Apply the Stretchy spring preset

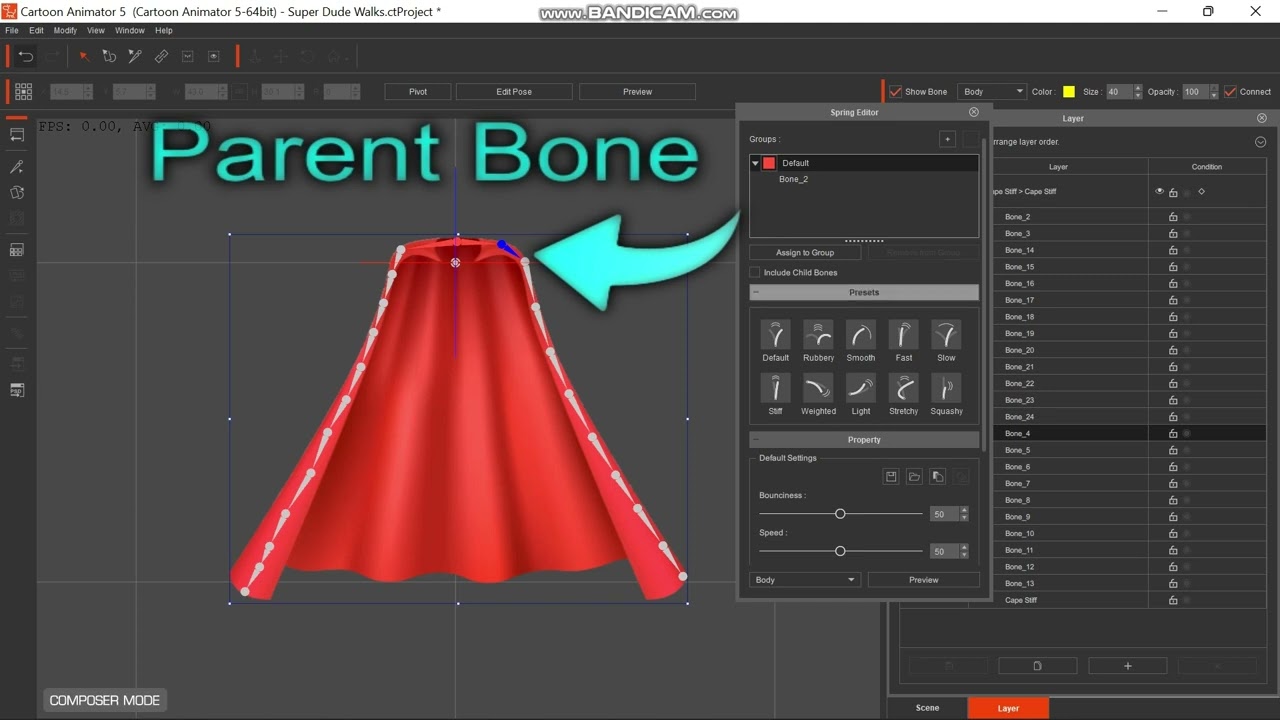(x=904, y=388)
